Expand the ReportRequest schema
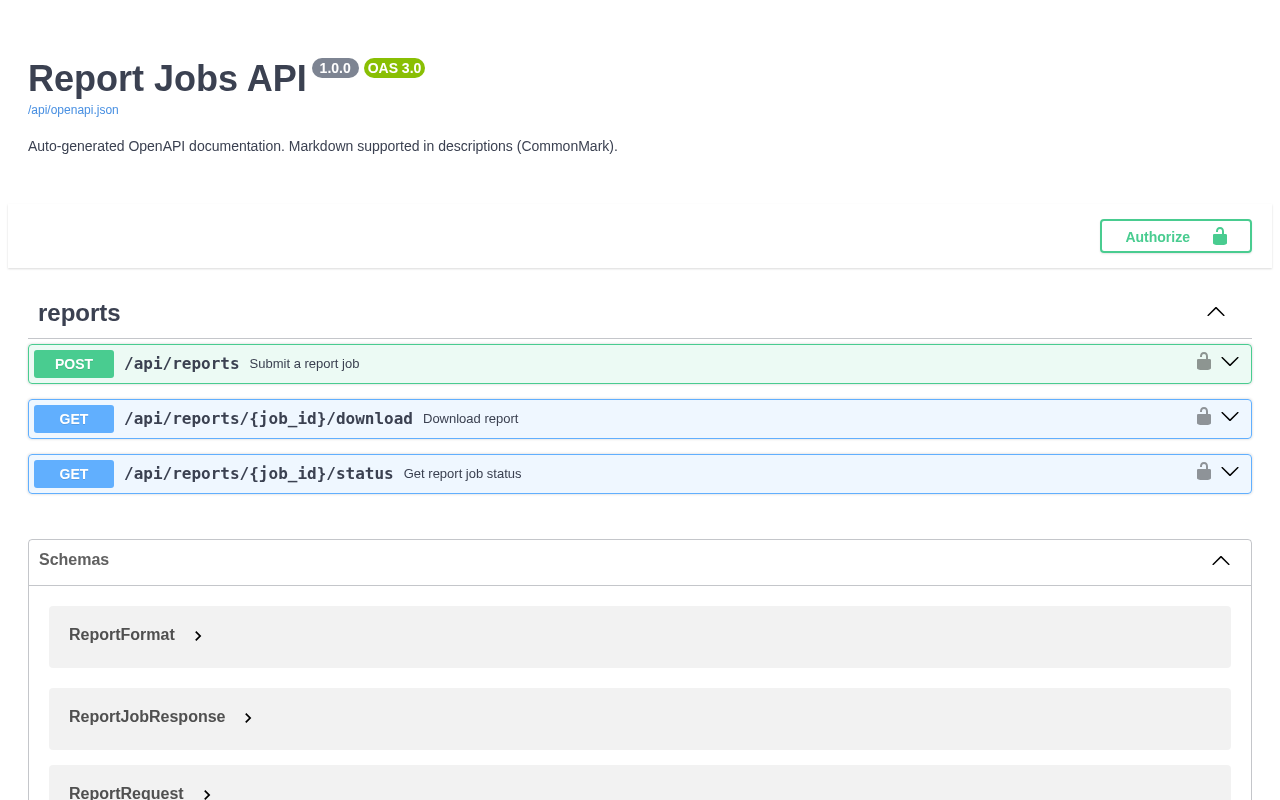1280x800 pixels. tap(207, 794)
